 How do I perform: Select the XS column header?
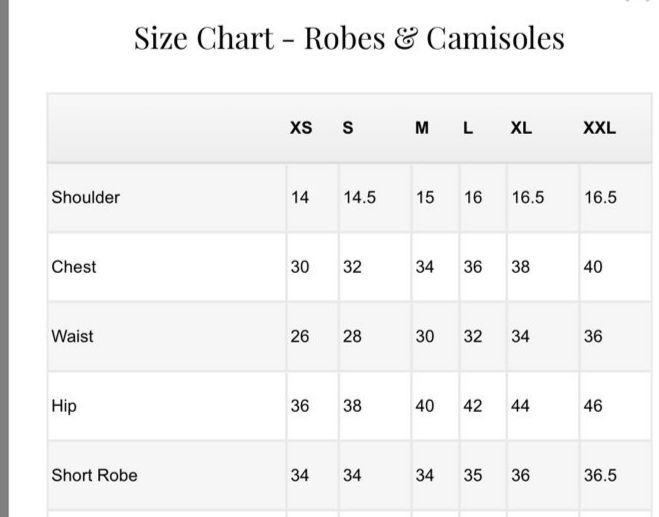click(x=301, y=128)
